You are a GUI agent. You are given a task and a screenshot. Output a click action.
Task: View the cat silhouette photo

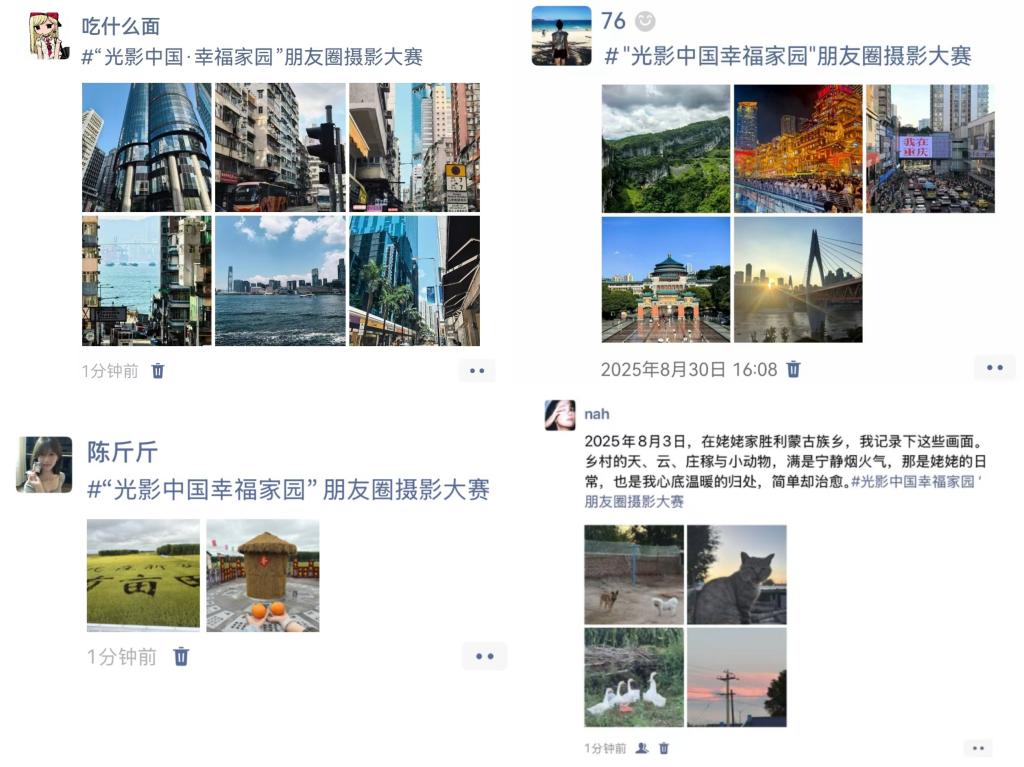pyautogui.click(x=737, y=574)
